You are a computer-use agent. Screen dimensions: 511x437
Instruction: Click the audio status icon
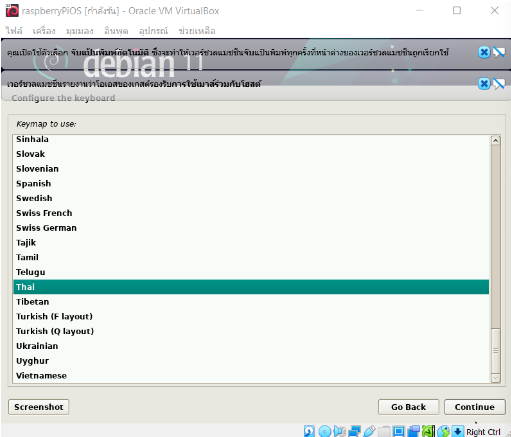(x=339, y=431)
